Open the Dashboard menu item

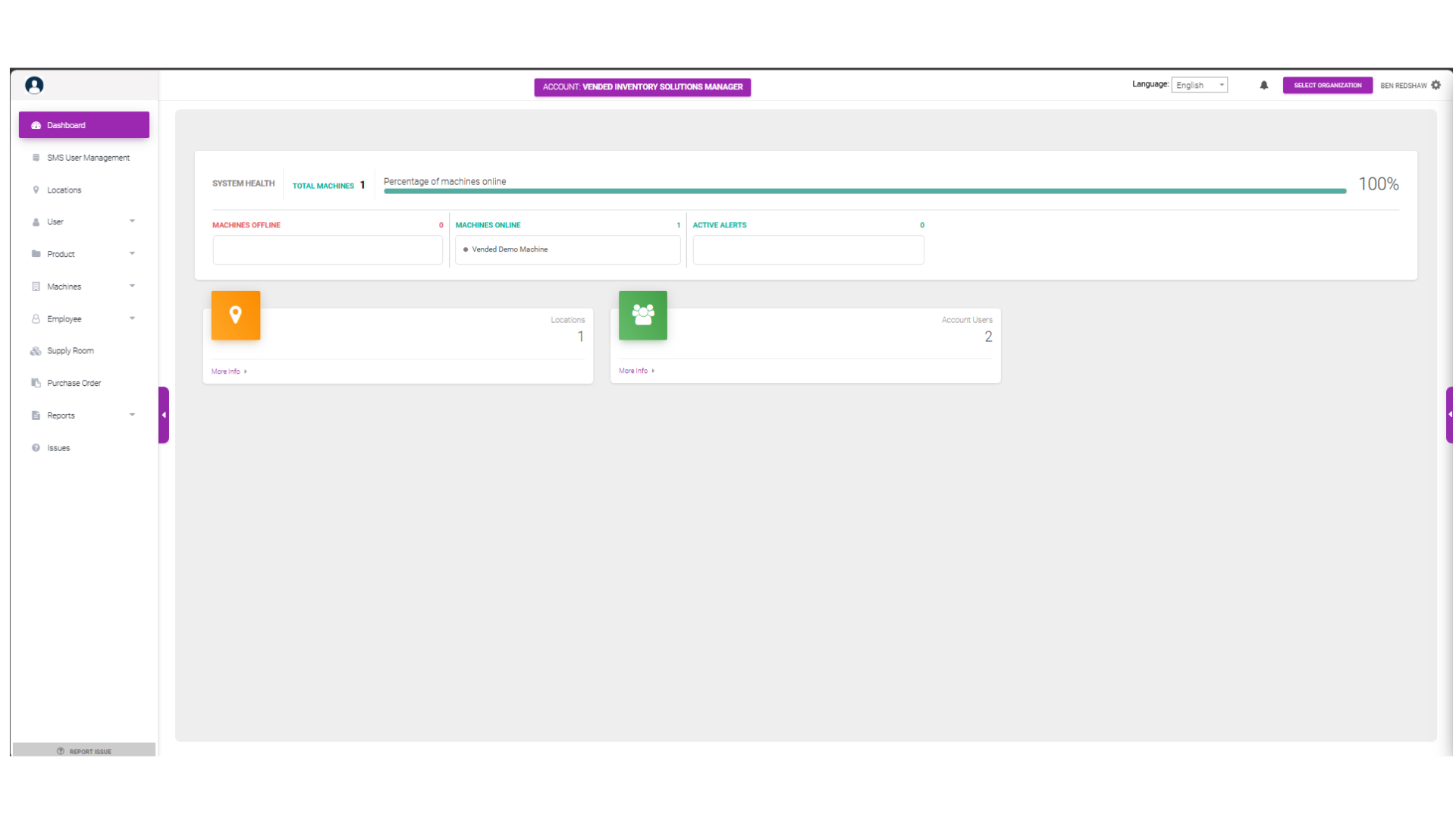[84, 125]
